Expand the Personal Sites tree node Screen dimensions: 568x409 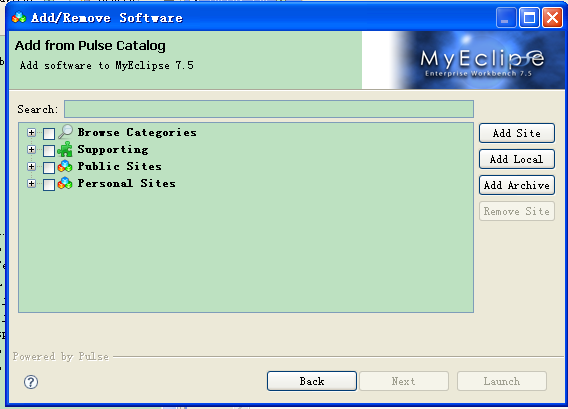pos(32,183)
